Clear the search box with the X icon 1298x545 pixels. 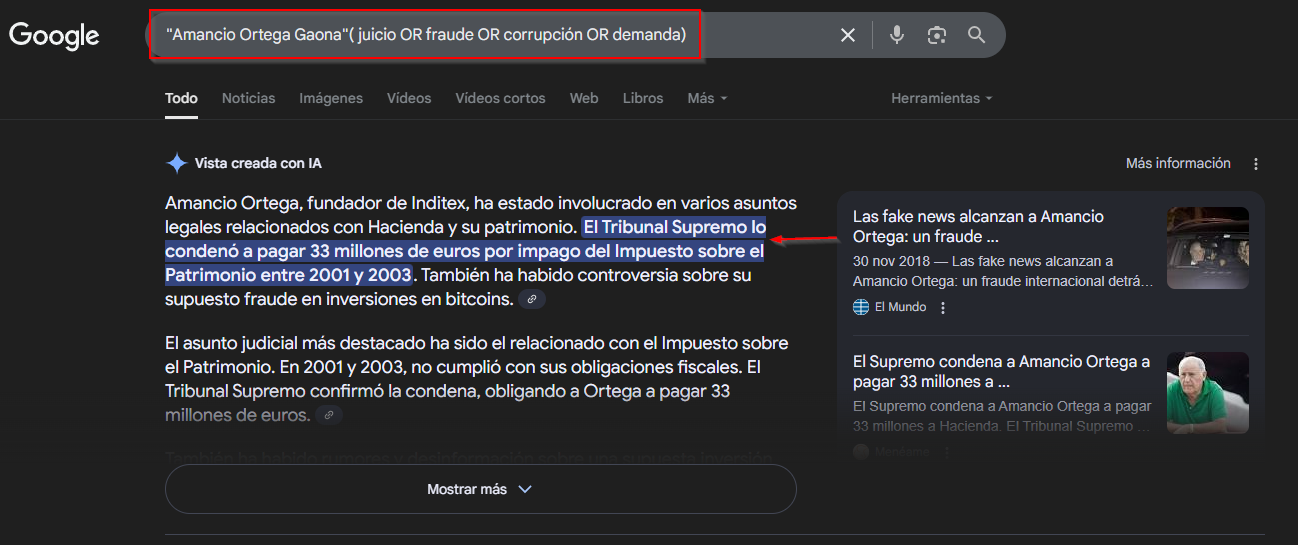pos(847,35)
